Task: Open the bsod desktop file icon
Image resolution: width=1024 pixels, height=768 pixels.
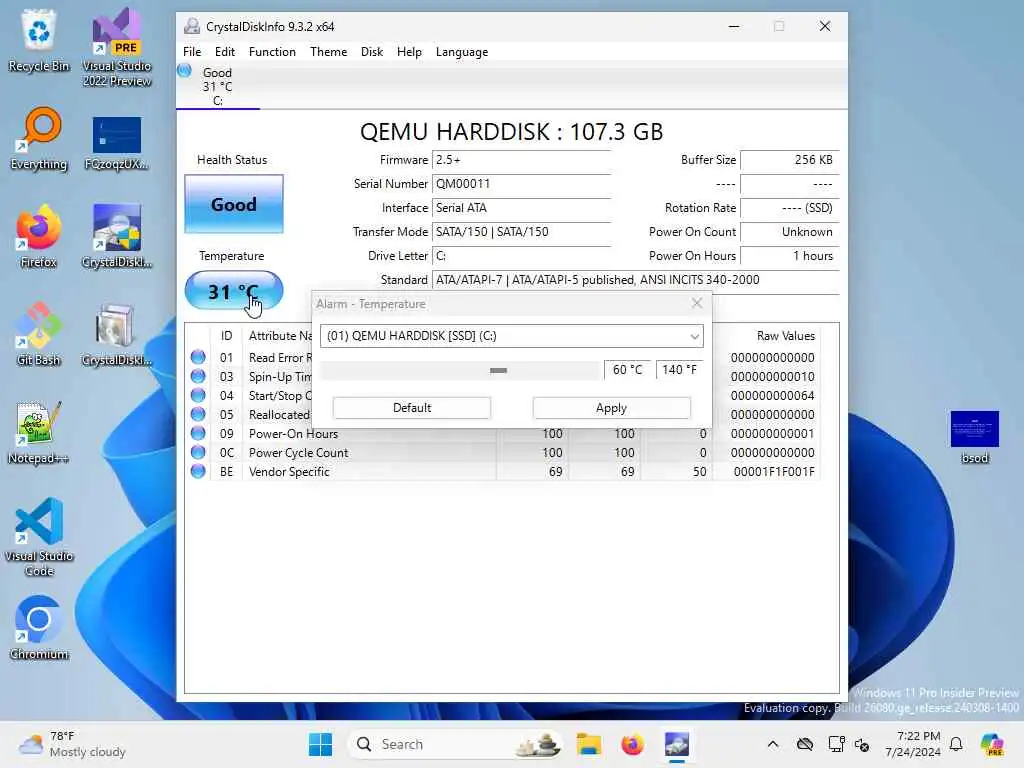Action: [x=974, y=438]
